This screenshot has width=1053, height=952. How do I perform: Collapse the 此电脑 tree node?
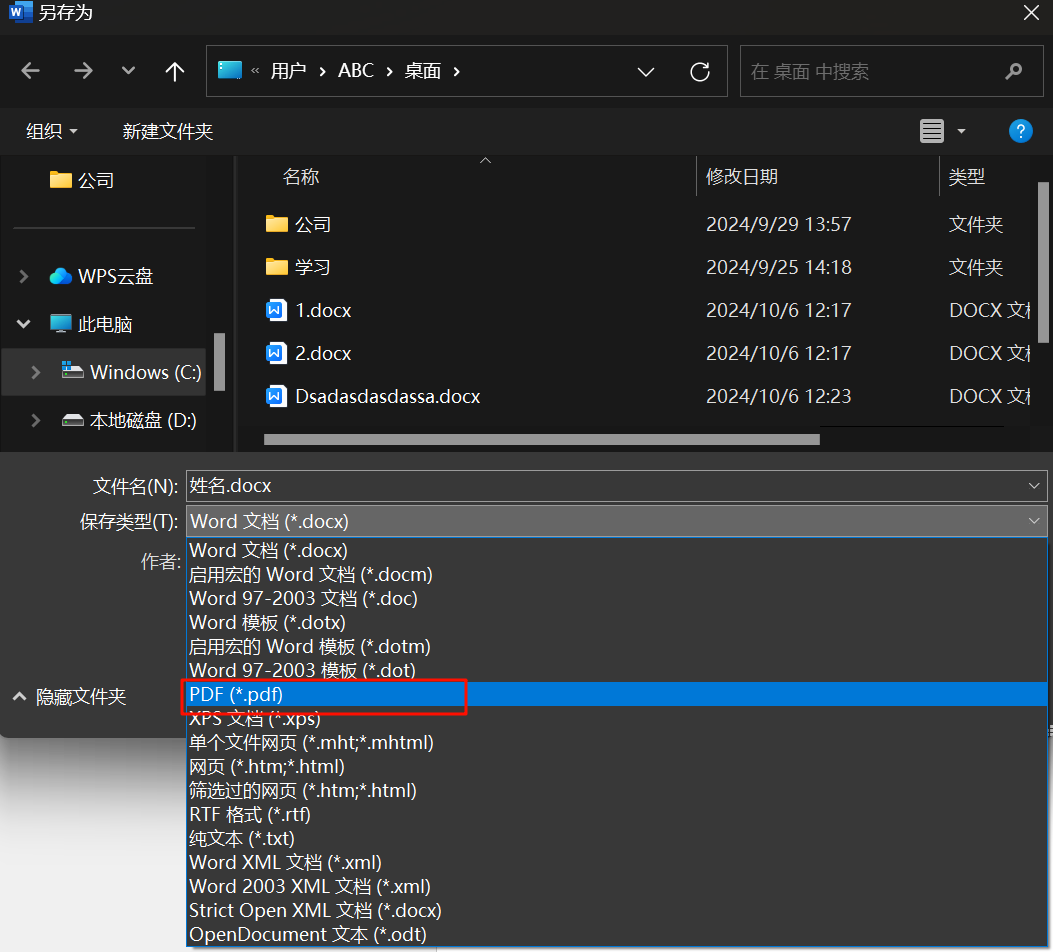pos(25,324)
